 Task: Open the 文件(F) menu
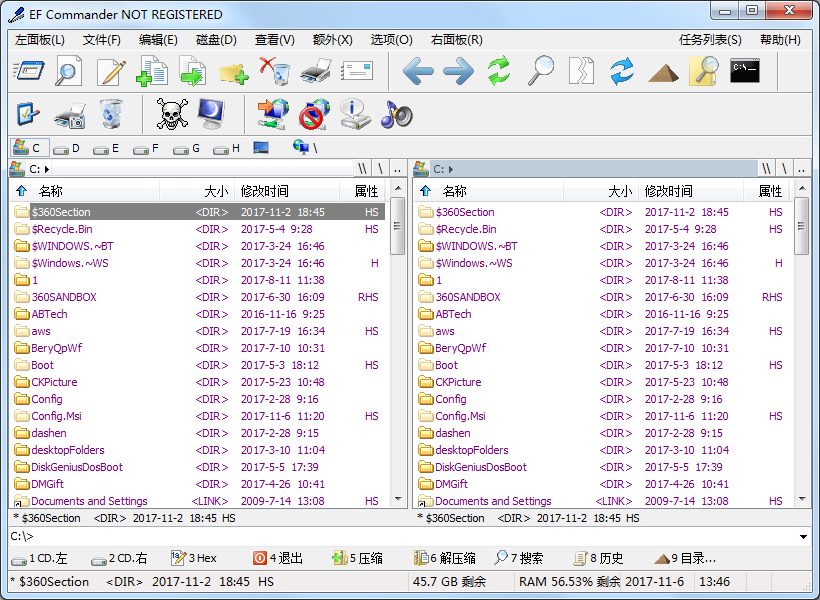[101, 40]
